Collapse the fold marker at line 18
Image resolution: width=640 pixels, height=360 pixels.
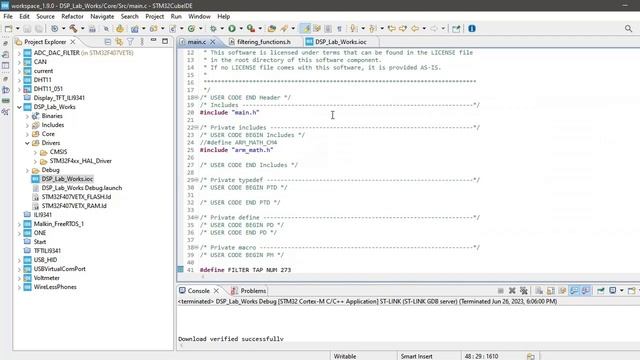click(x=196, y=98)
